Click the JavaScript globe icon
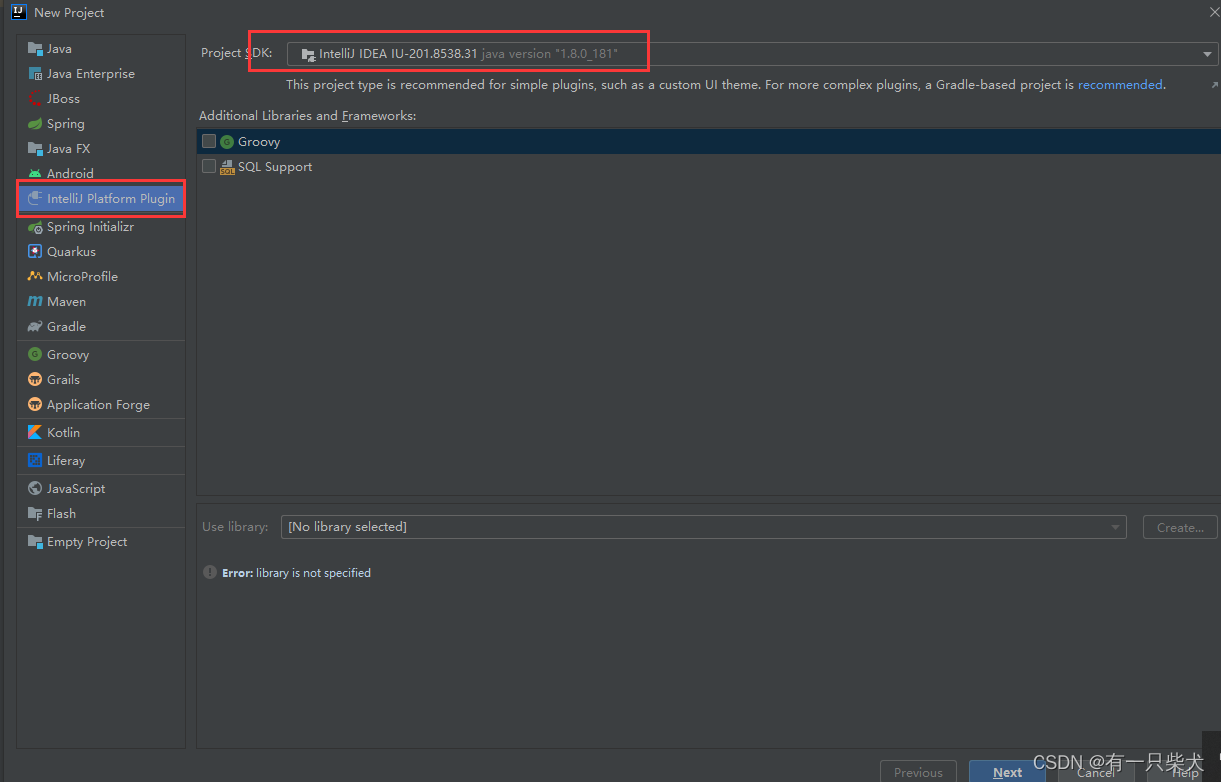Viewport: 1221px width, 782px height. coord(35,488)
